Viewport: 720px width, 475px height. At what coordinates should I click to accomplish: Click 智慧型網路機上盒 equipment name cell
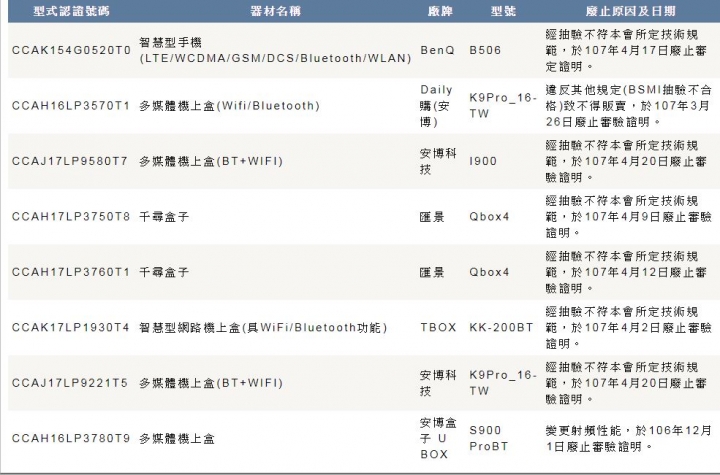[263, 328]
